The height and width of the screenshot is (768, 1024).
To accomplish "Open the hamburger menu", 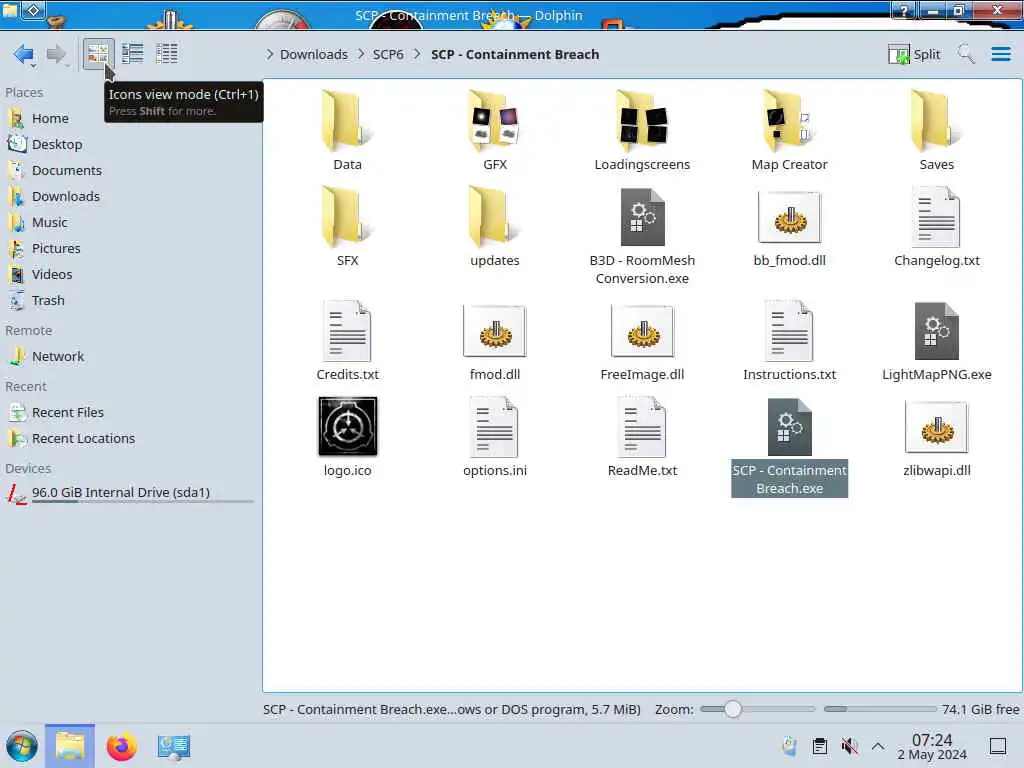I will pyautogui.click(x=1001, y=54).
